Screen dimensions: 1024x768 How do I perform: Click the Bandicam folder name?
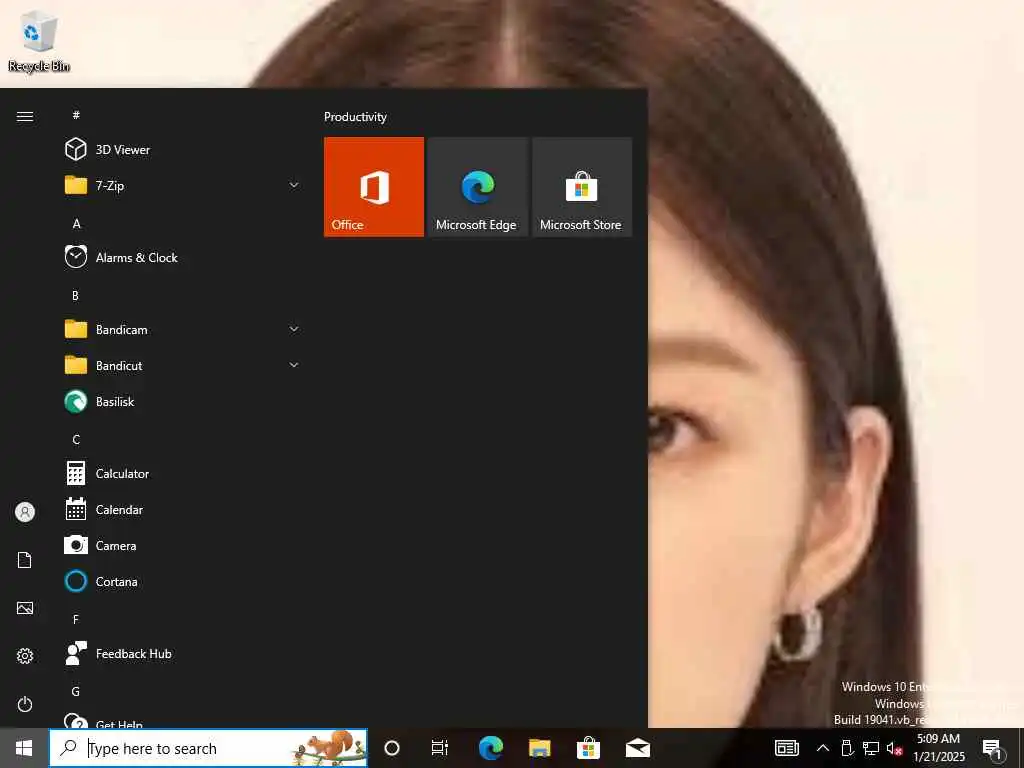coord(121,330)
